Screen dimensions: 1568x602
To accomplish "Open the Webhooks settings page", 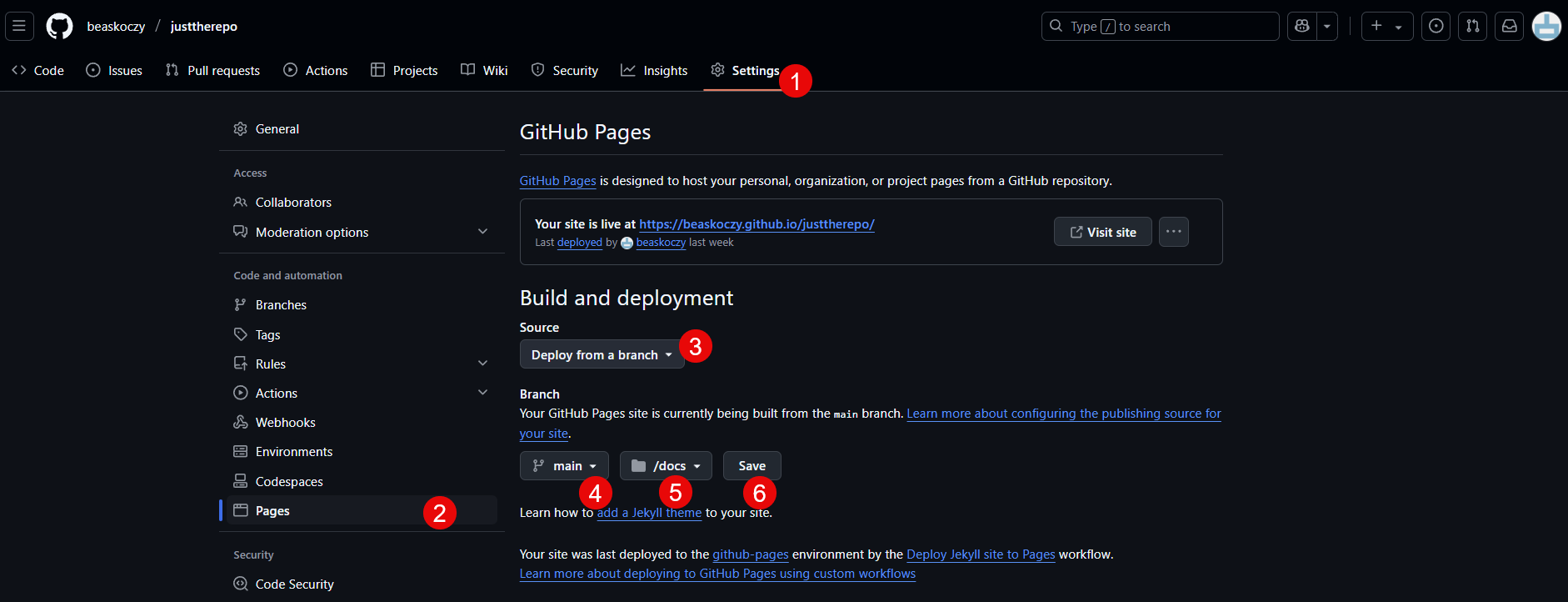I will click(362, 423).
